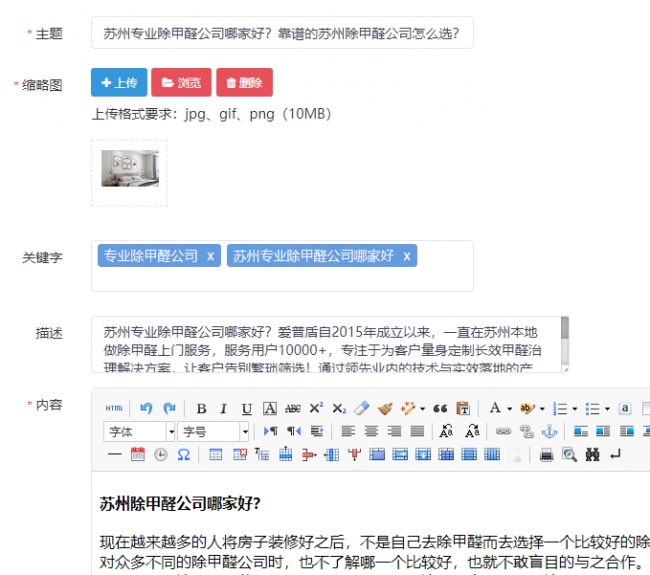The image size is (650, 575).
Task: Insert current date calendar icon
Action: (138, 455)
